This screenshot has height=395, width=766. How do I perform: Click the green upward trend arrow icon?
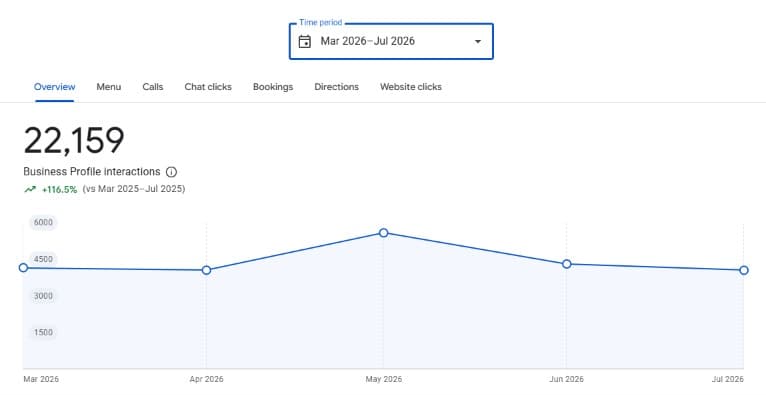pyautogui.click(x=30, y=189)
